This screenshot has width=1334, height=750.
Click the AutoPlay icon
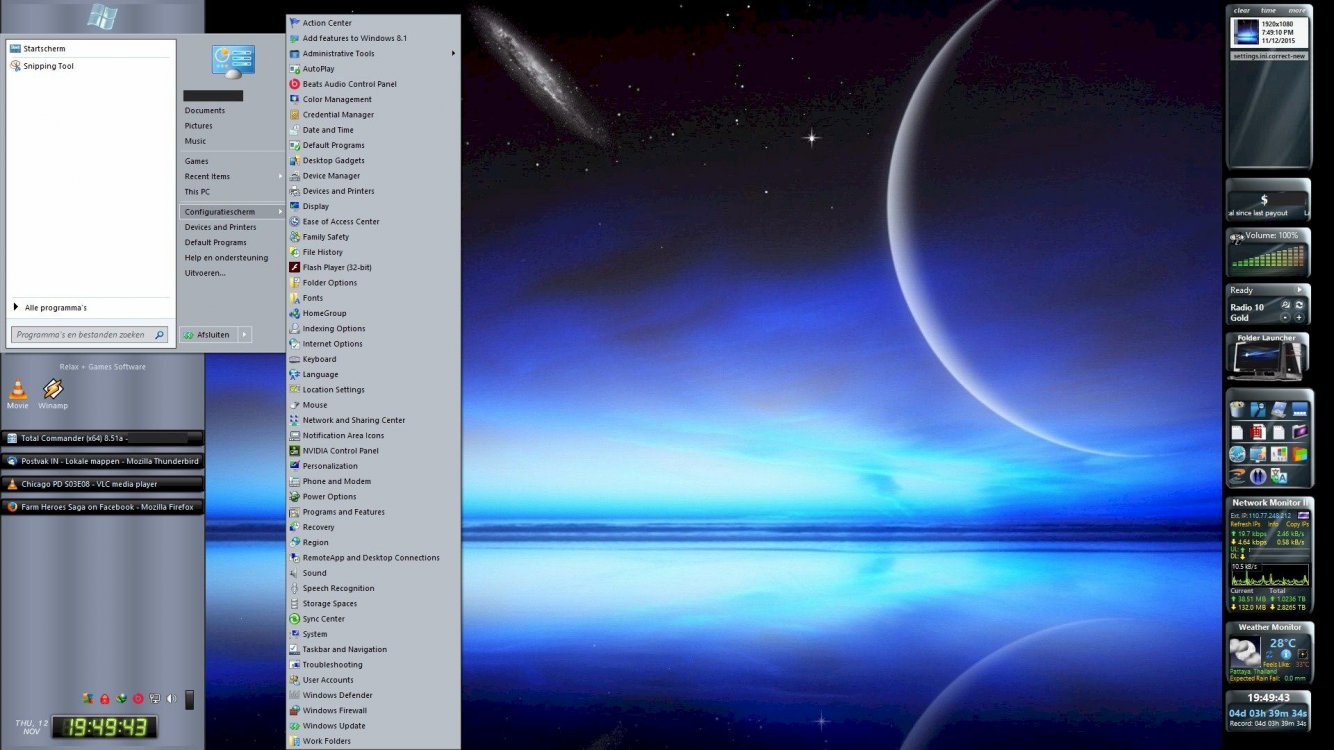(x=294, y=69)
